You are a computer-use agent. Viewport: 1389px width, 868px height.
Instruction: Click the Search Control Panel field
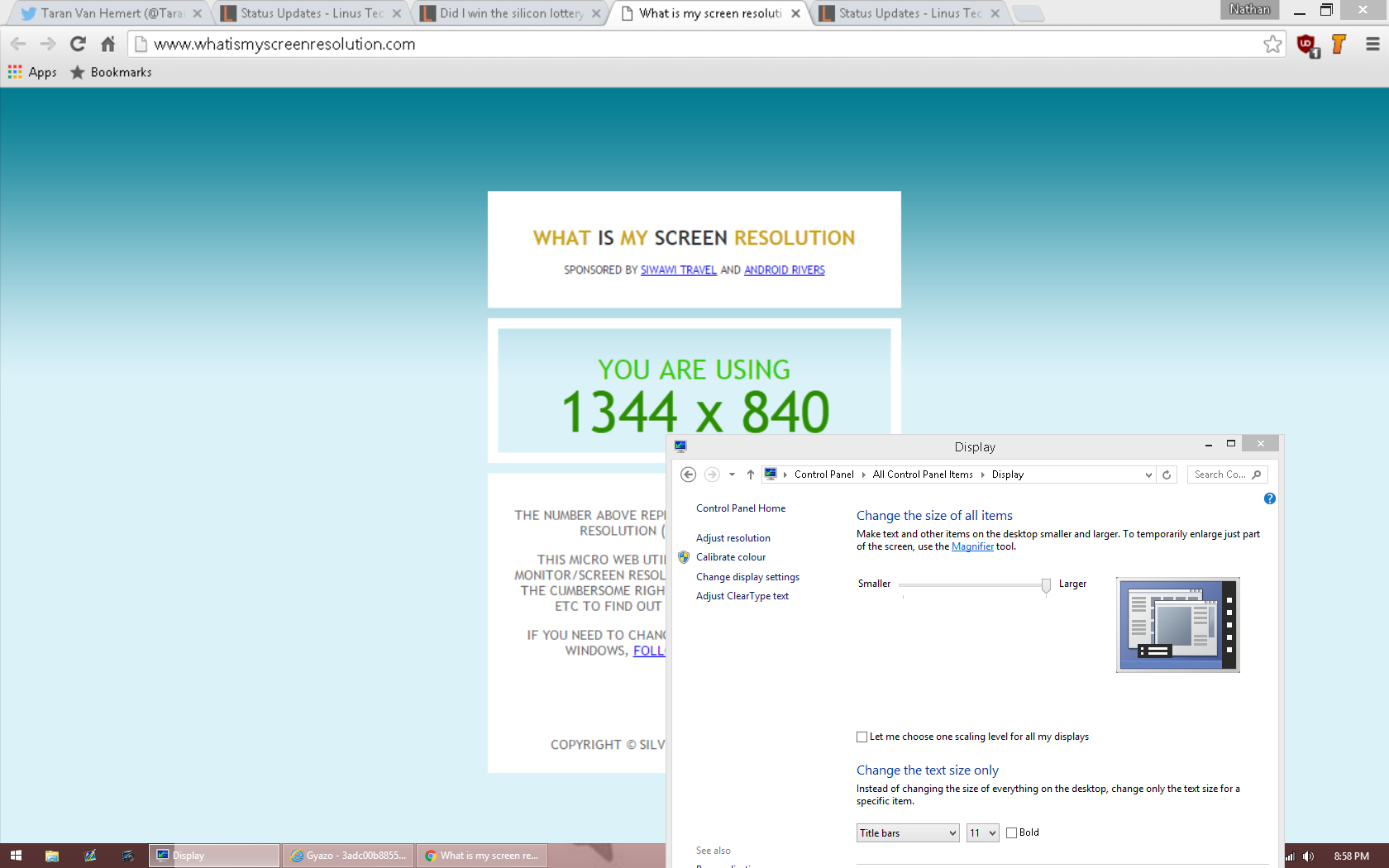(1227, 475)
